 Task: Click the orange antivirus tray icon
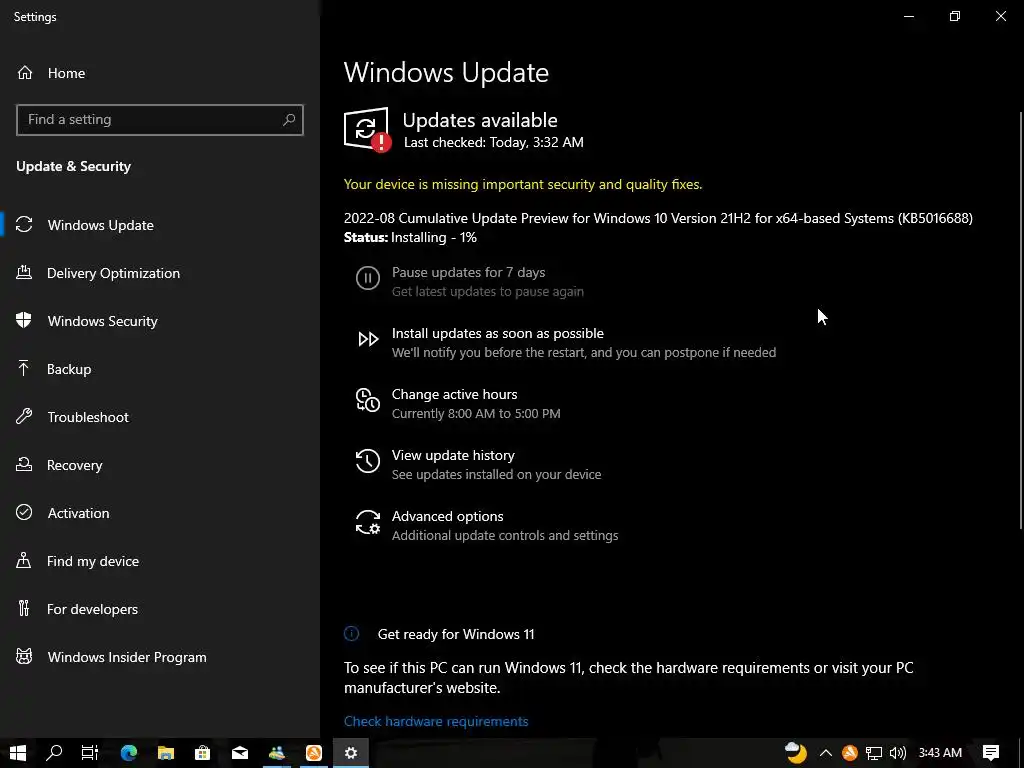(850, 753)
